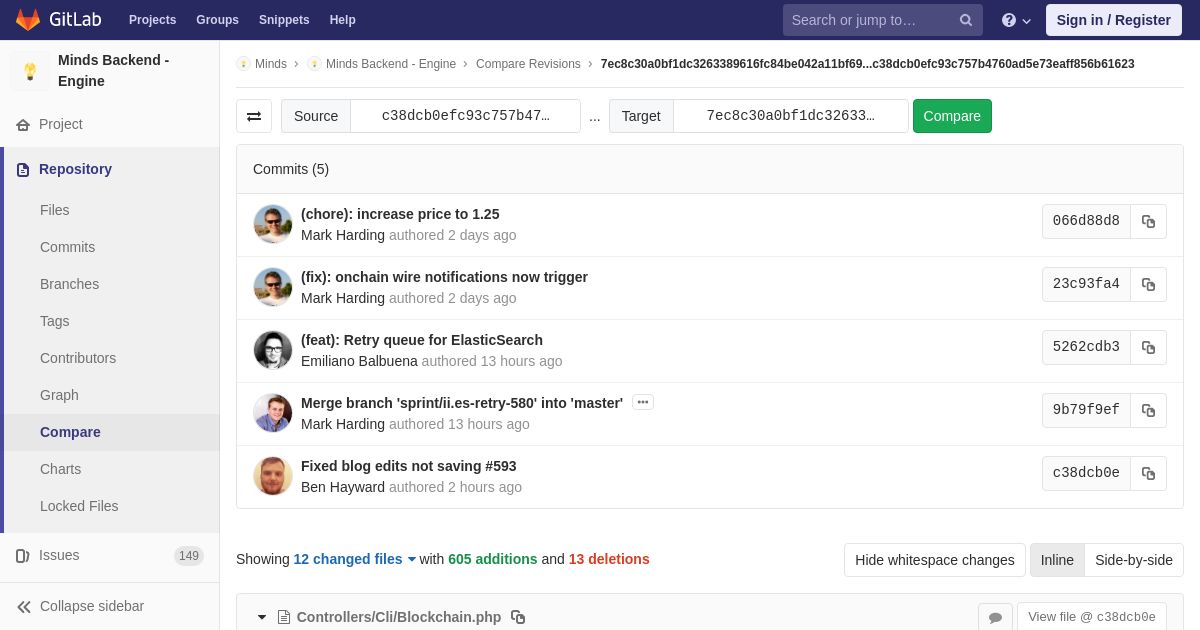Open Sign in / Register
Screen dimensions: 1200x630
(x=1114, y=20)
